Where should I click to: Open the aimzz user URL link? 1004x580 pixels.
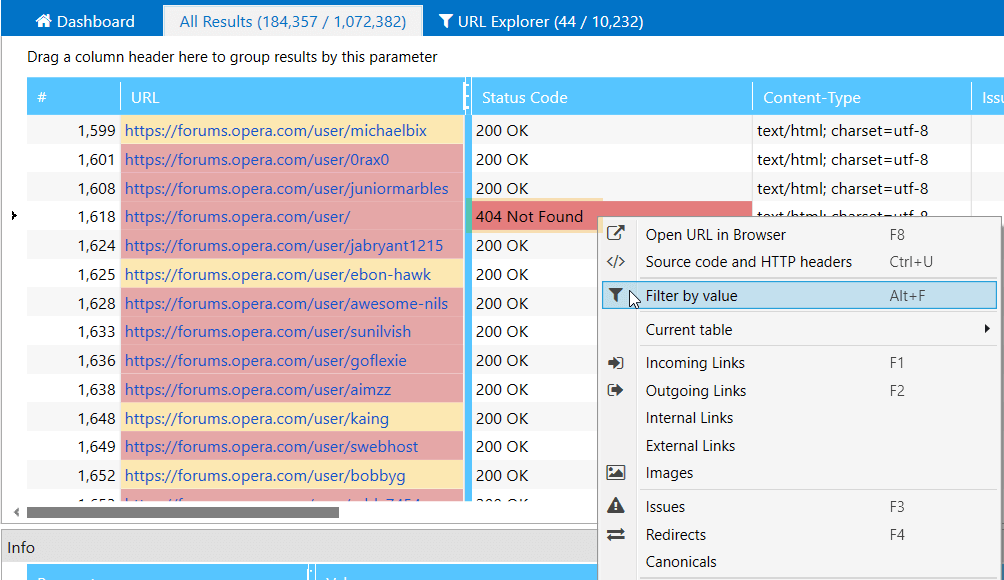pyautogui.click(x=257, y=389)
